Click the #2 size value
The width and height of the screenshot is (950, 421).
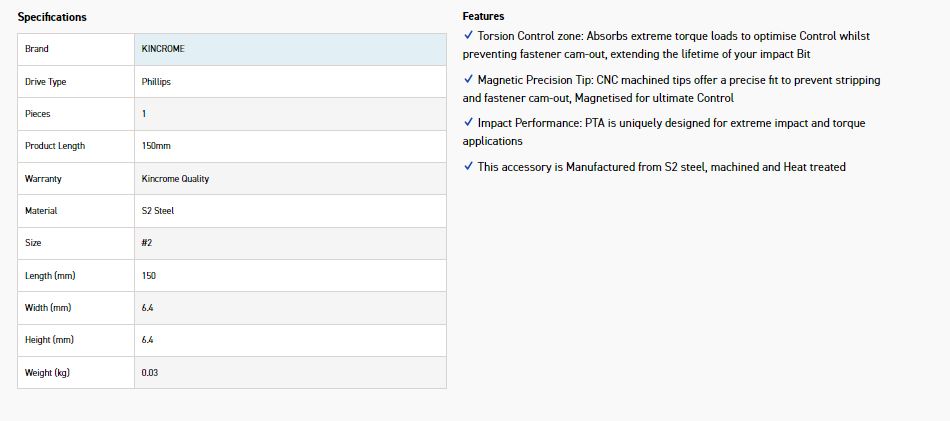click(147, 243)
